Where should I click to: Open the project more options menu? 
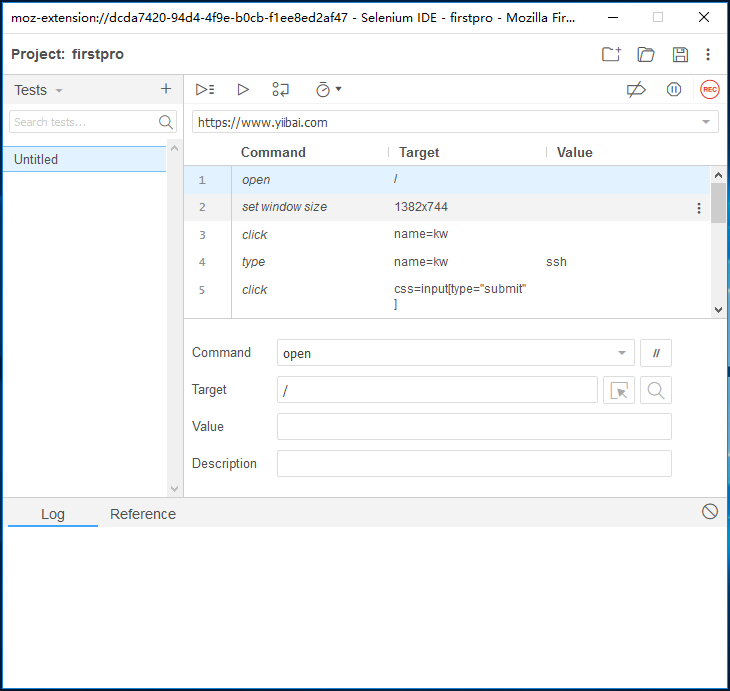708,54
